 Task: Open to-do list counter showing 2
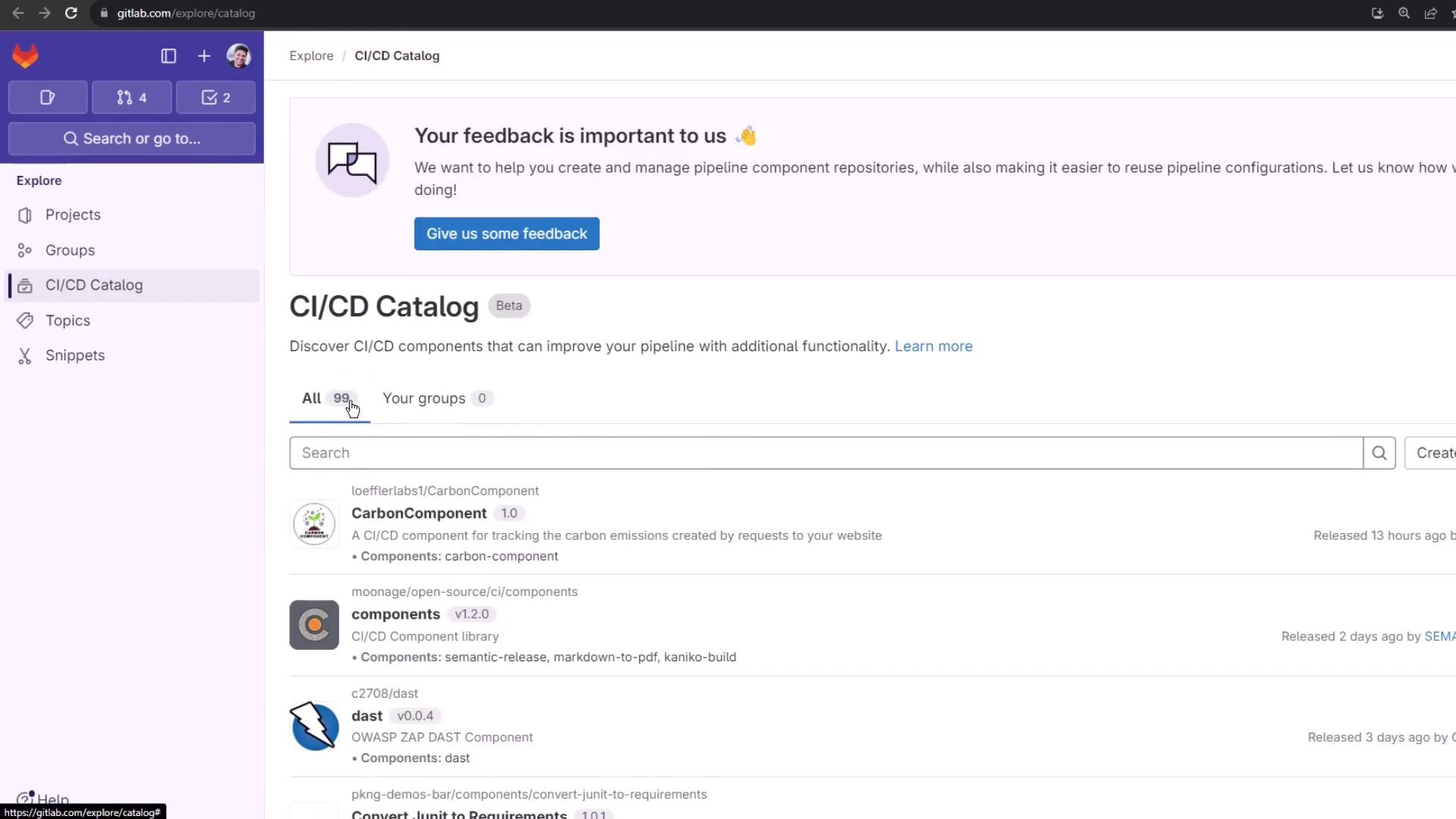[x=216, y=98]
